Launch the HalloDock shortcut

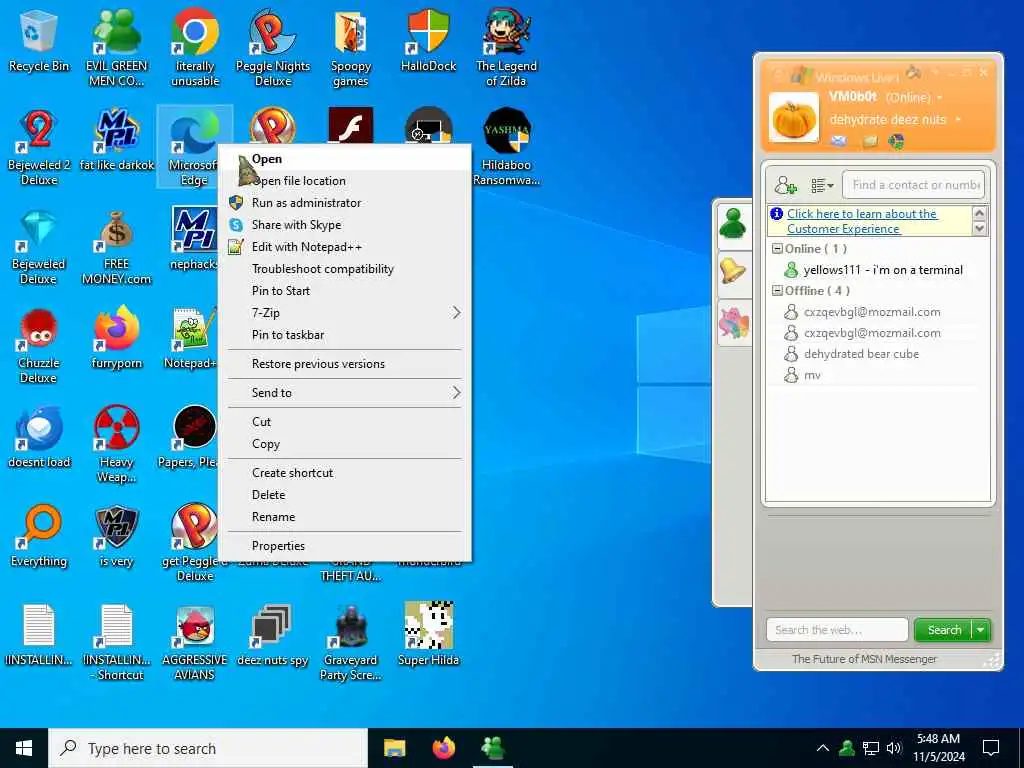[x=428, y=41]
